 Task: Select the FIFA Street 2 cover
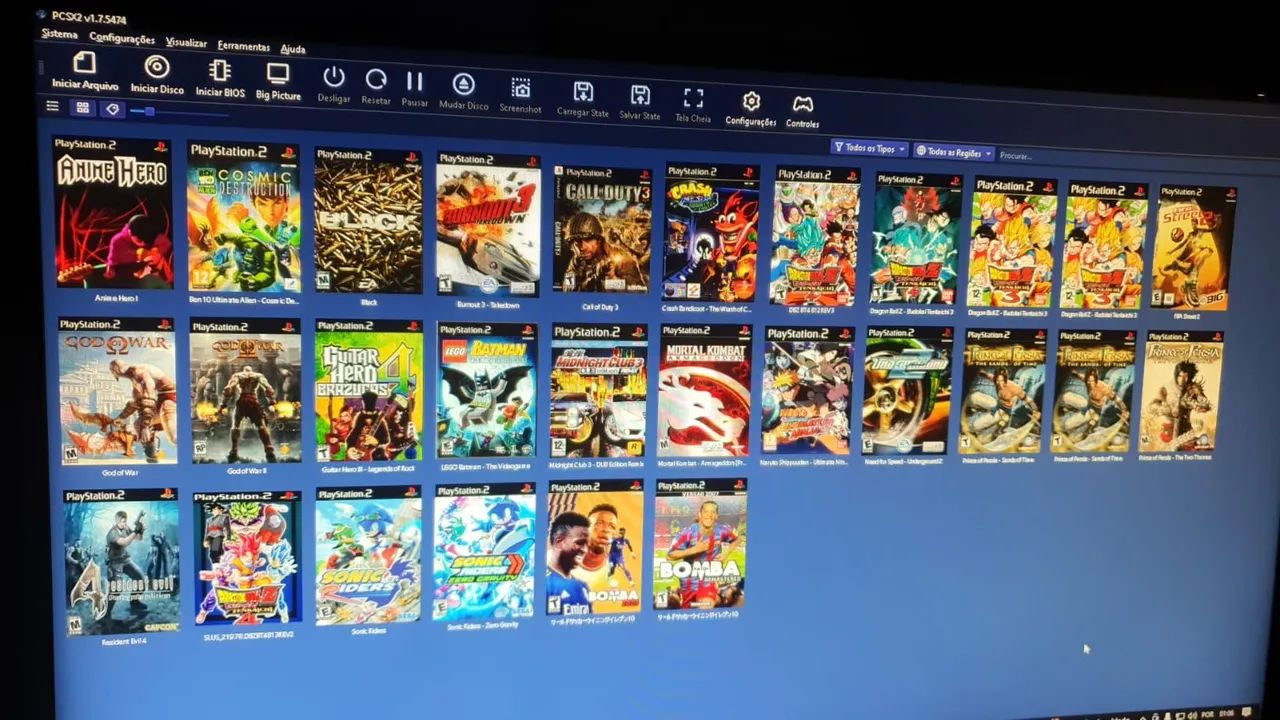(1195, 247)
